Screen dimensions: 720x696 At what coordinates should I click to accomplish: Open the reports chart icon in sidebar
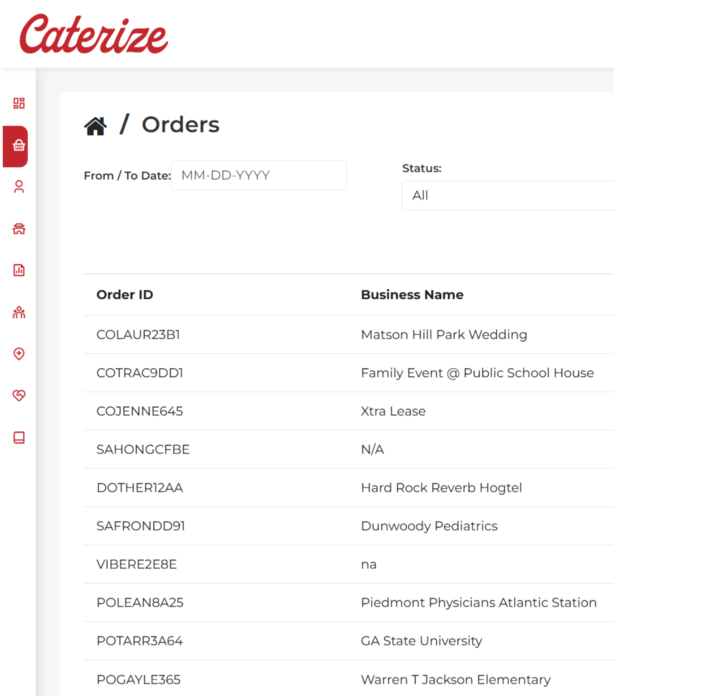pyautogui.click(x=18, y=270)
